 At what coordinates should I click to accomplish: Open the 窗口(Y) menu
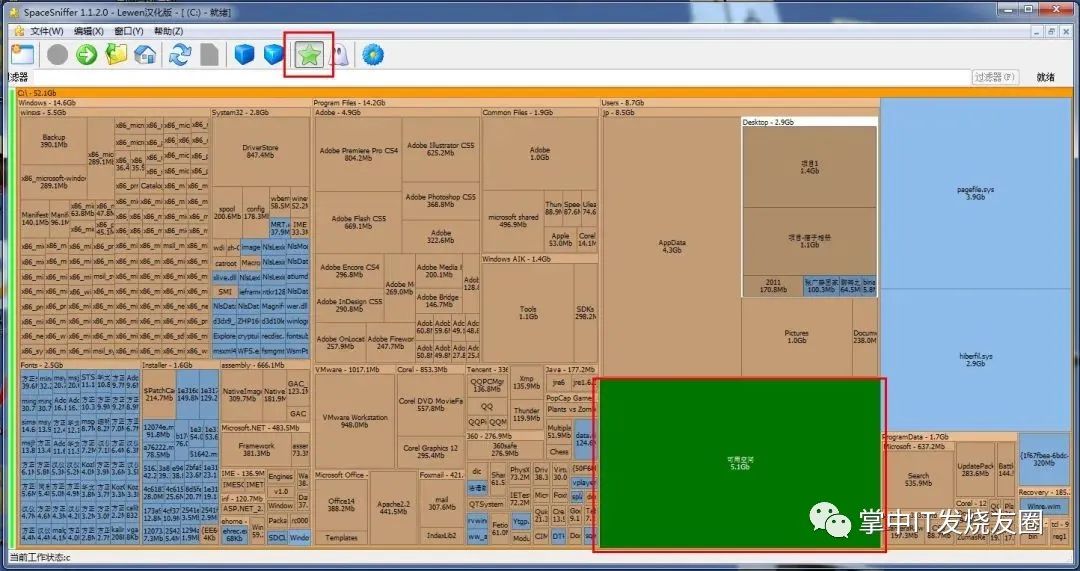(129, 31)
